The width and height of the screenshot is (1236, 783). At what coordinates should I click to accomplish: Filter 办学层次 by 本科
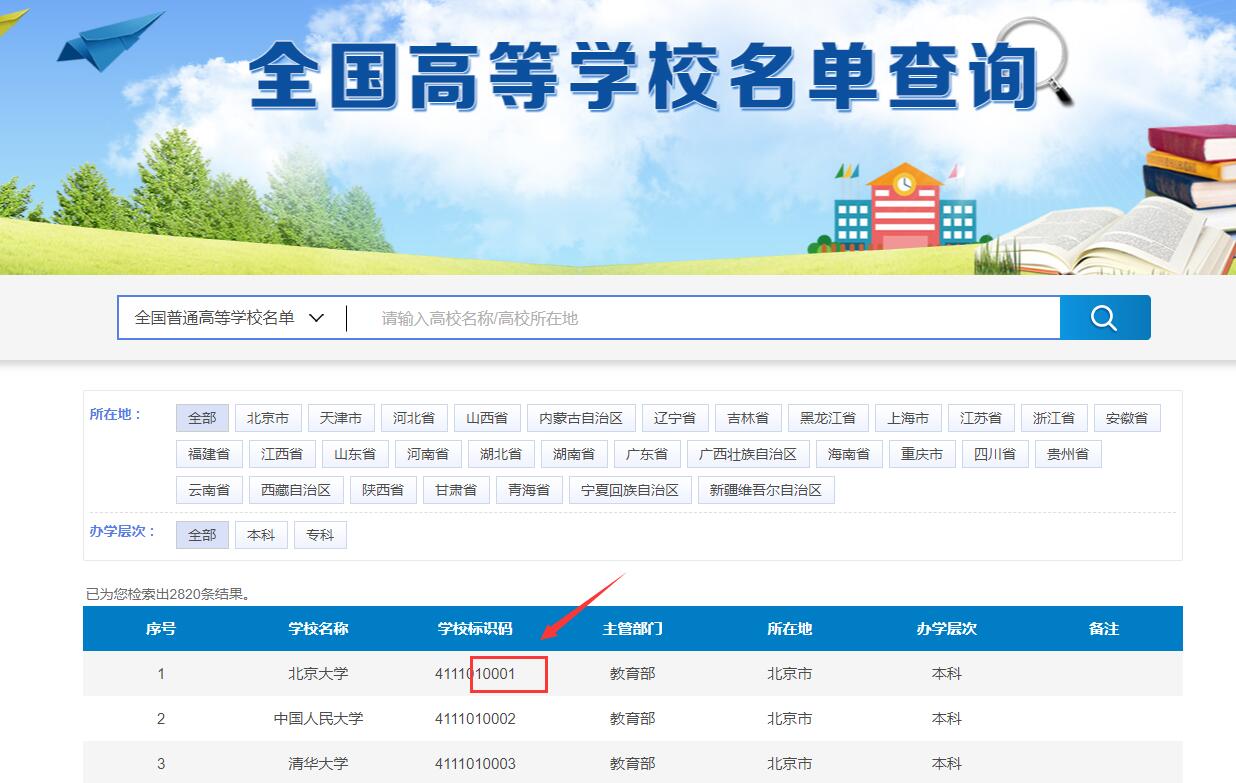click(261, 535)
